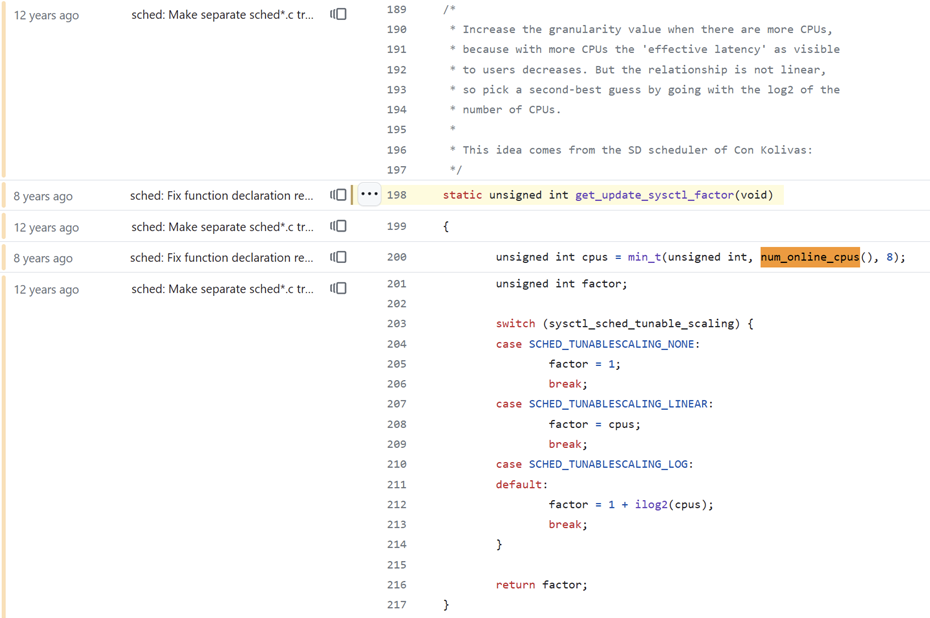Click the '8 years ago' timestamp beside line 200
The height and width of the screenshot is (618, 930).
pyautogui.click(x=43, y=258)
